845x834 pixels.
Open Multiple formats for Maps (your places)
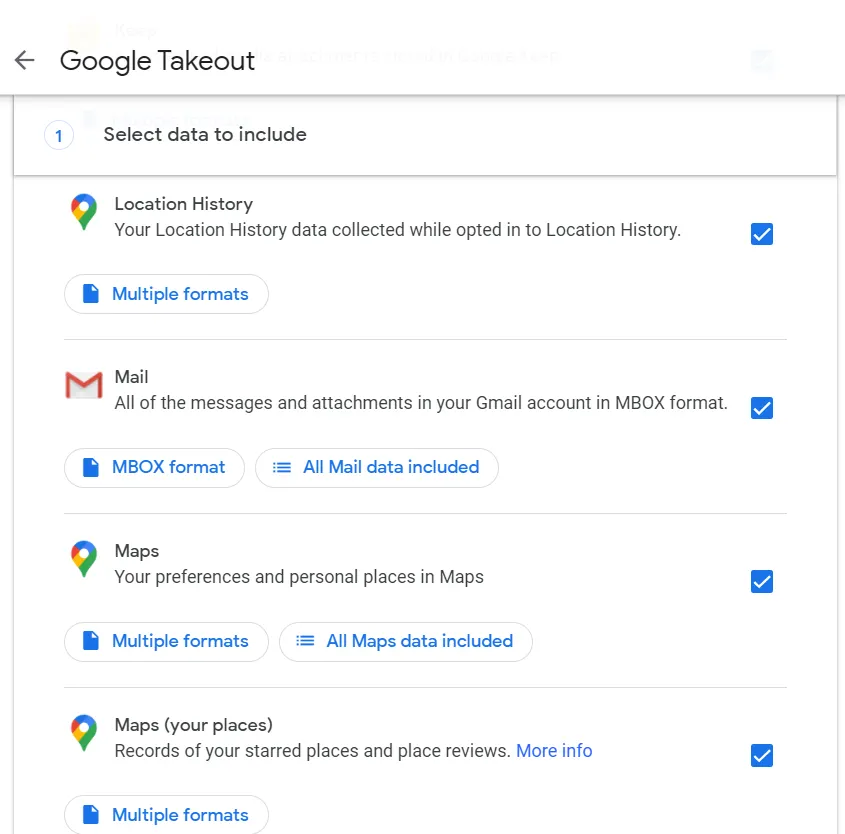point(167,814)
